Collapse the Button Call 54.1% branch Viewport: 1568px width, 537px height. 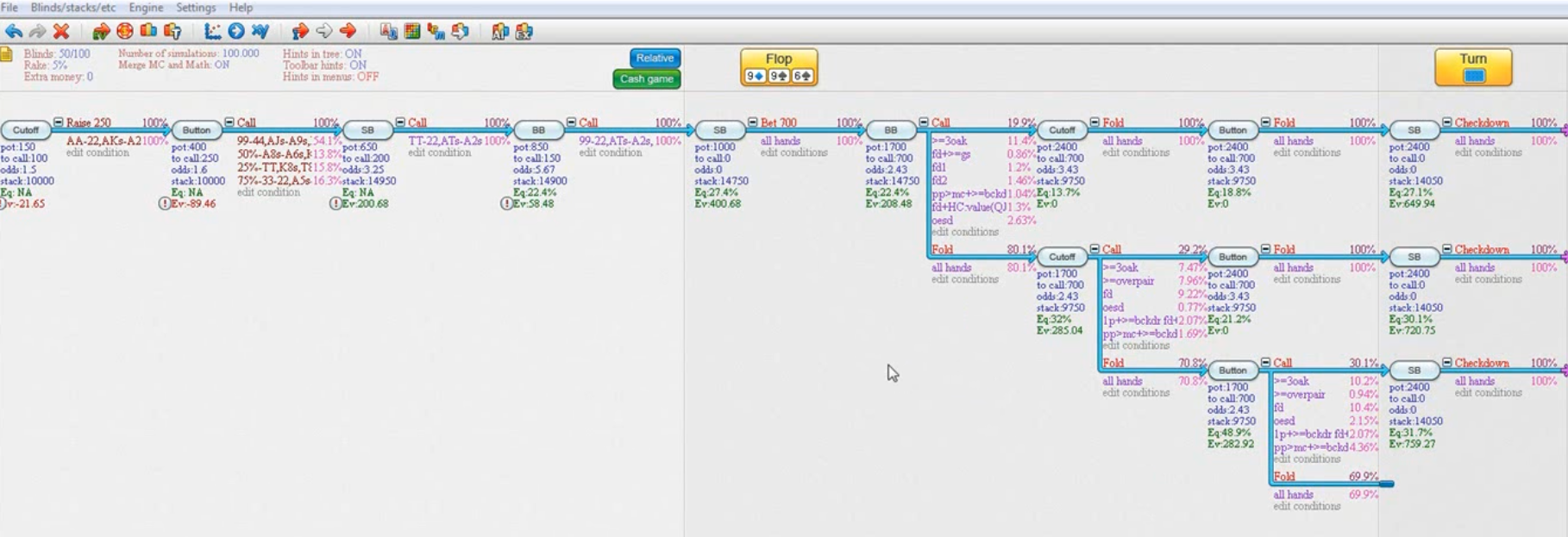[229, 122]
